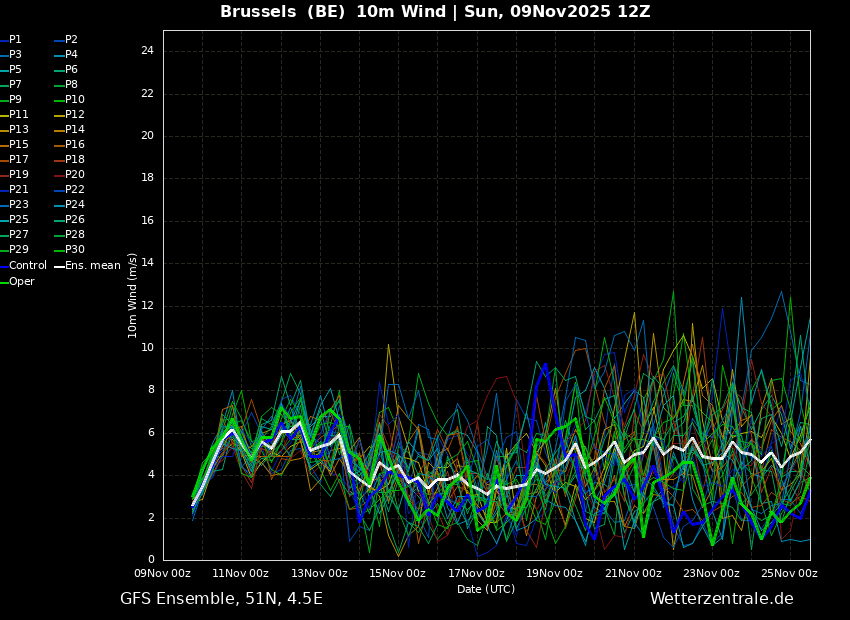Select the P12 legend label
Viewport: 850px width, 620px height.
click(70, 114)
